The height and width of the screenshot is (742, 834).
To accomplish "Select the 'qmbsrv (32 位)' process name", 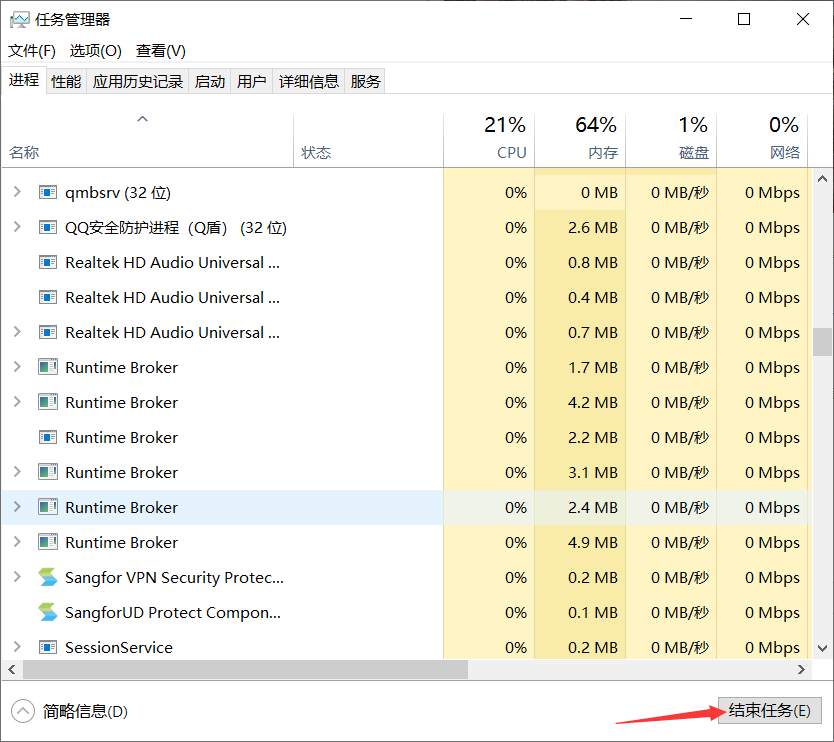I will pos(118,193).
